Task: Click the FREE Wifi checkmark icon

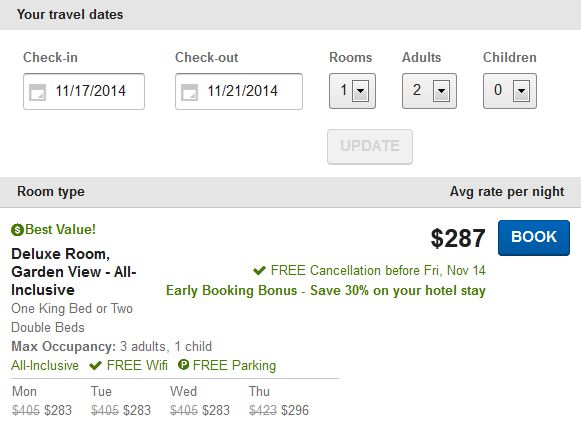Action: pos(96,366)
